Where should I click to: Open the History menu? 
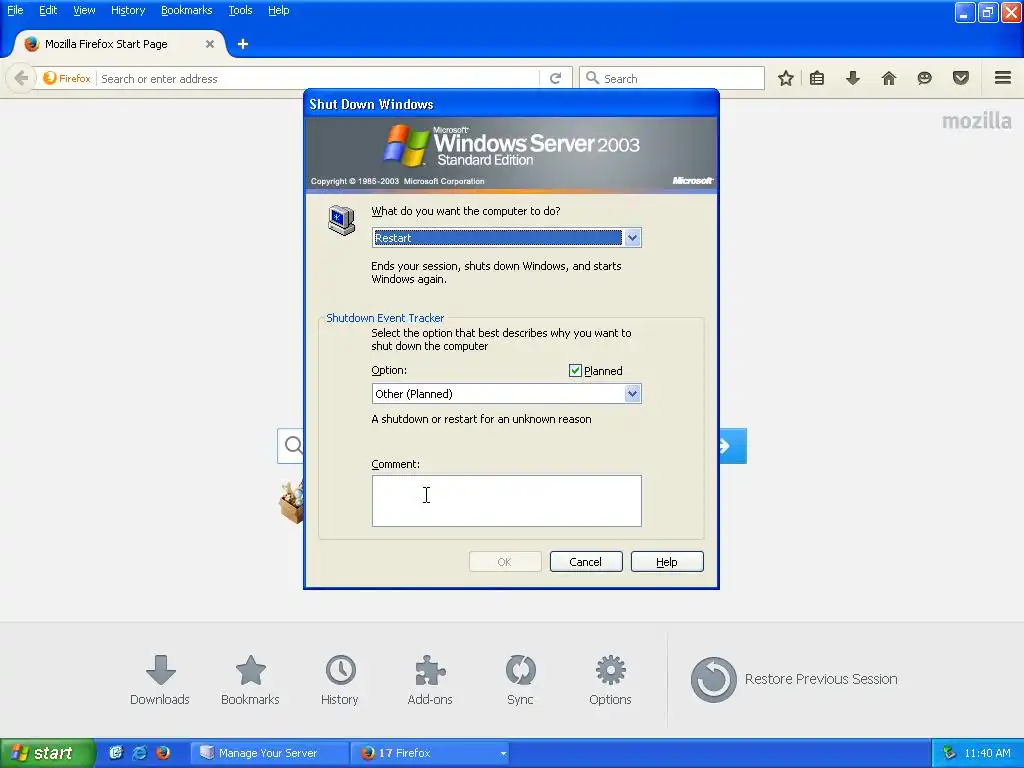pyautogui.click(x=127, y=10)
